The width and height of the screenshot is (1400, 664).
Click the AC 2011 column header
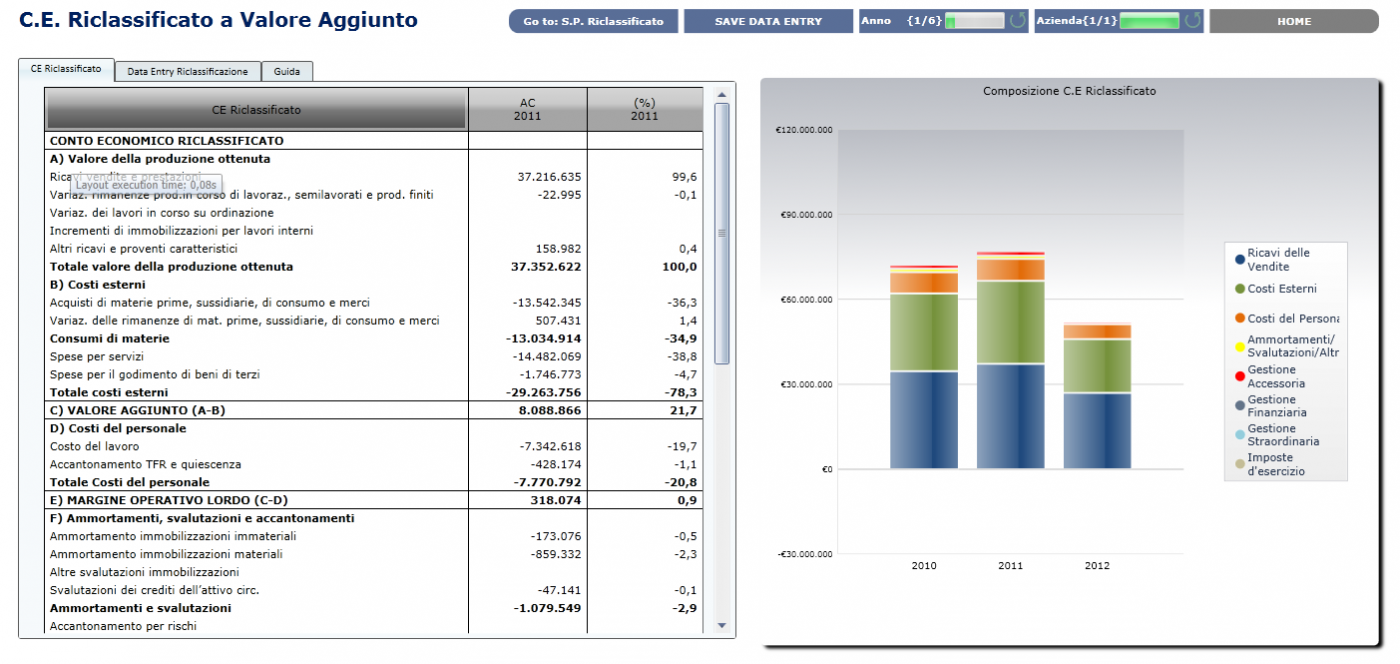(528, 109)
